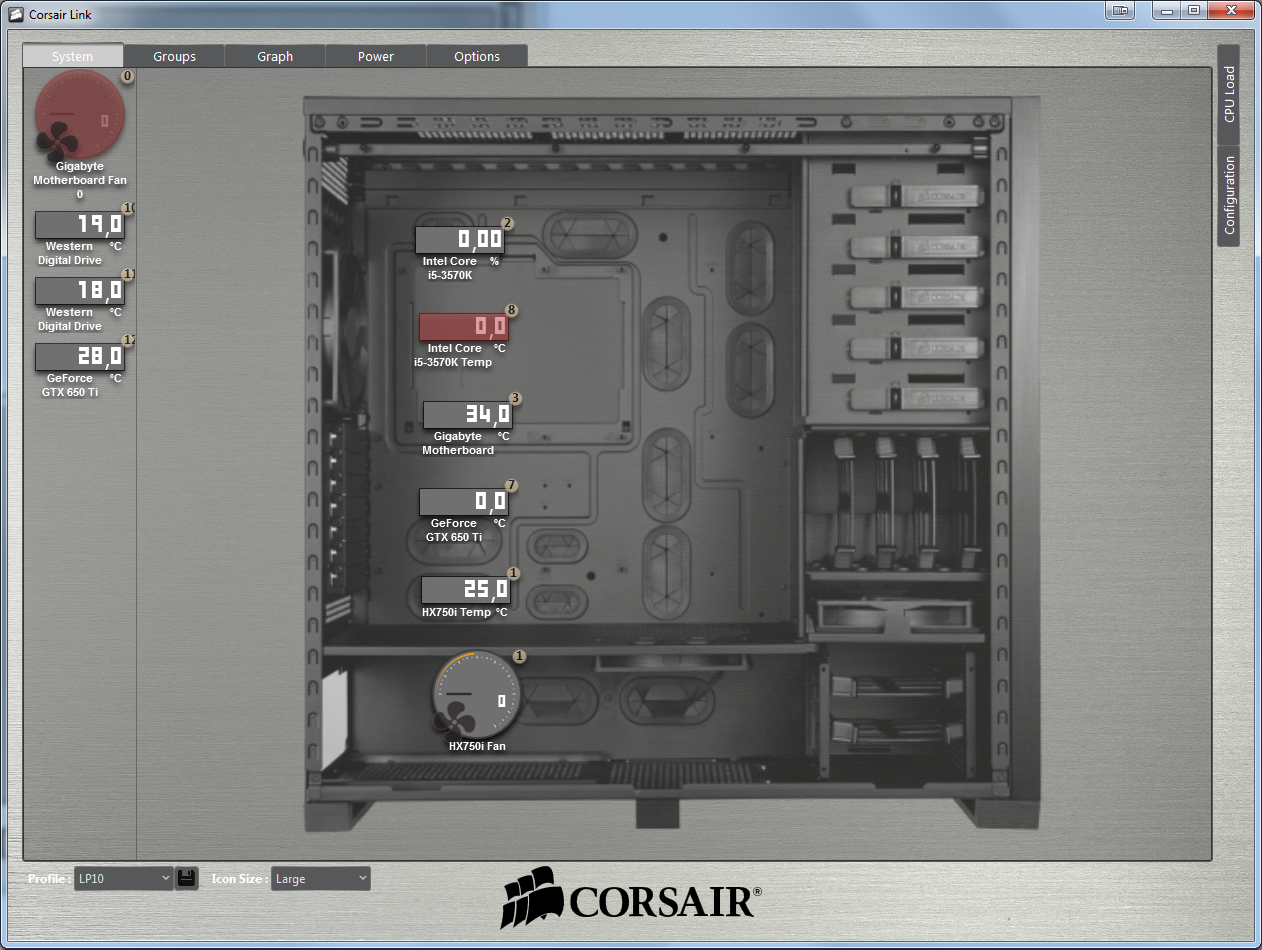
Task: Select the Intel Core i5-3570K load percentage readout
Action: pyautogui.click(x=460, y=240)
